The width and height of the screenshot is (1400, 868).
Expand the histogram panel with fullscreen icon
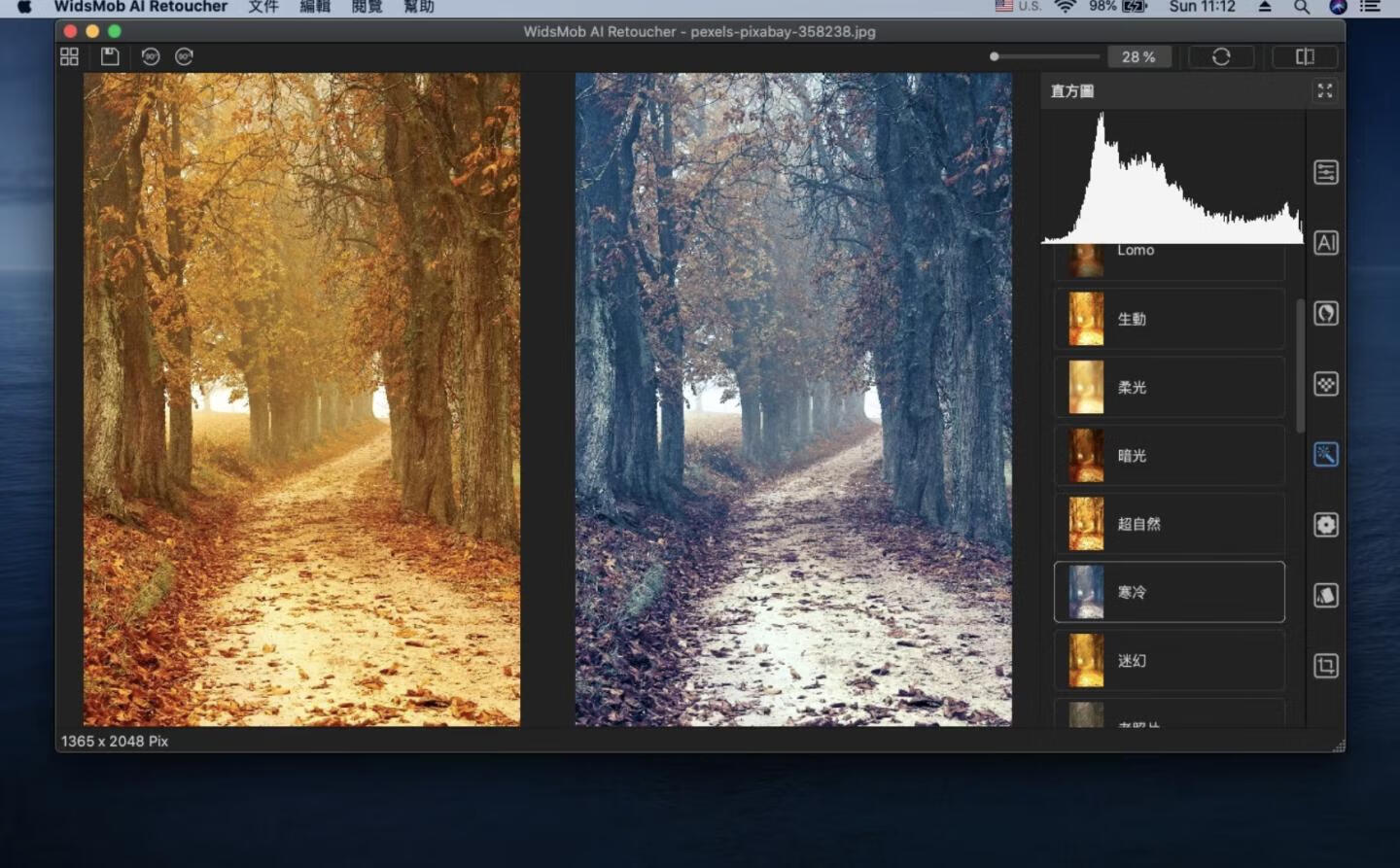click(1324, 90)
